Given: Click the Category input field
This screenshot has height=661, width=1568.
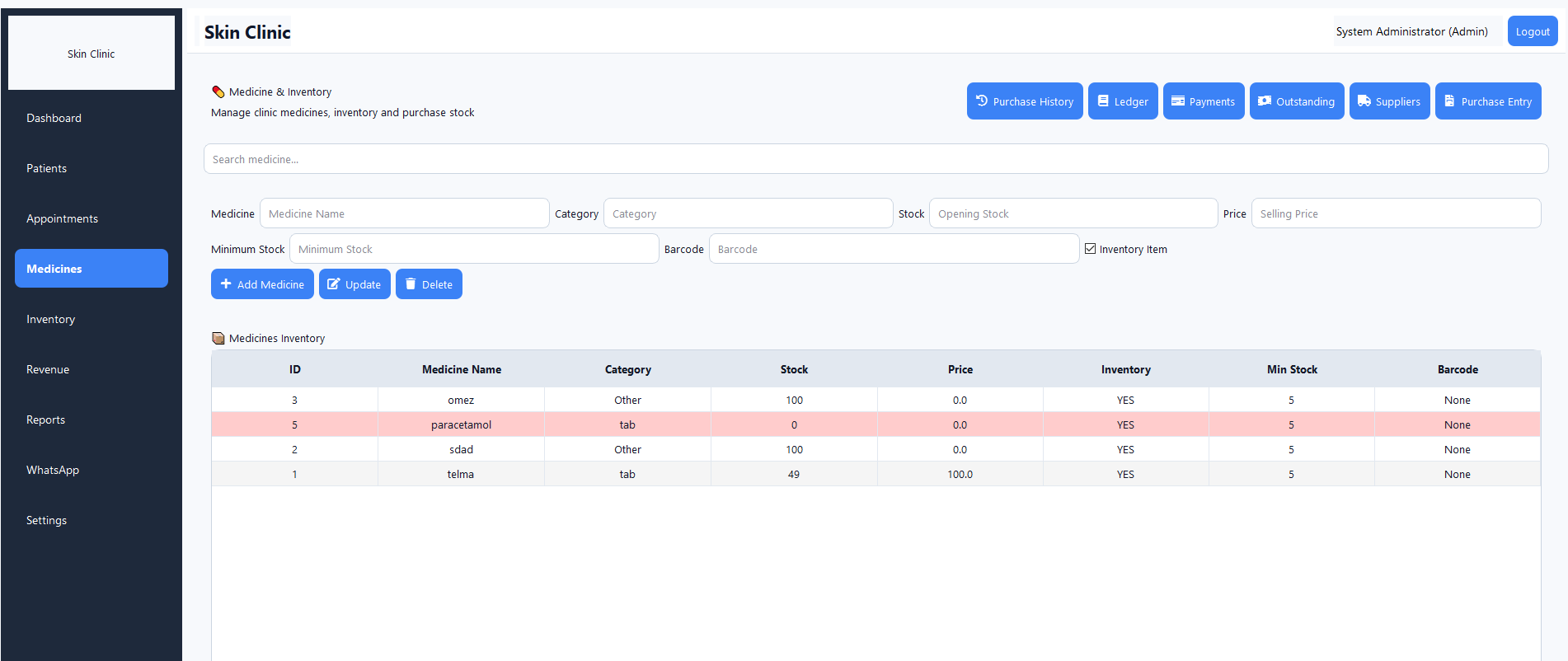Looking at the screenshot, I should (x=748, y=213).
